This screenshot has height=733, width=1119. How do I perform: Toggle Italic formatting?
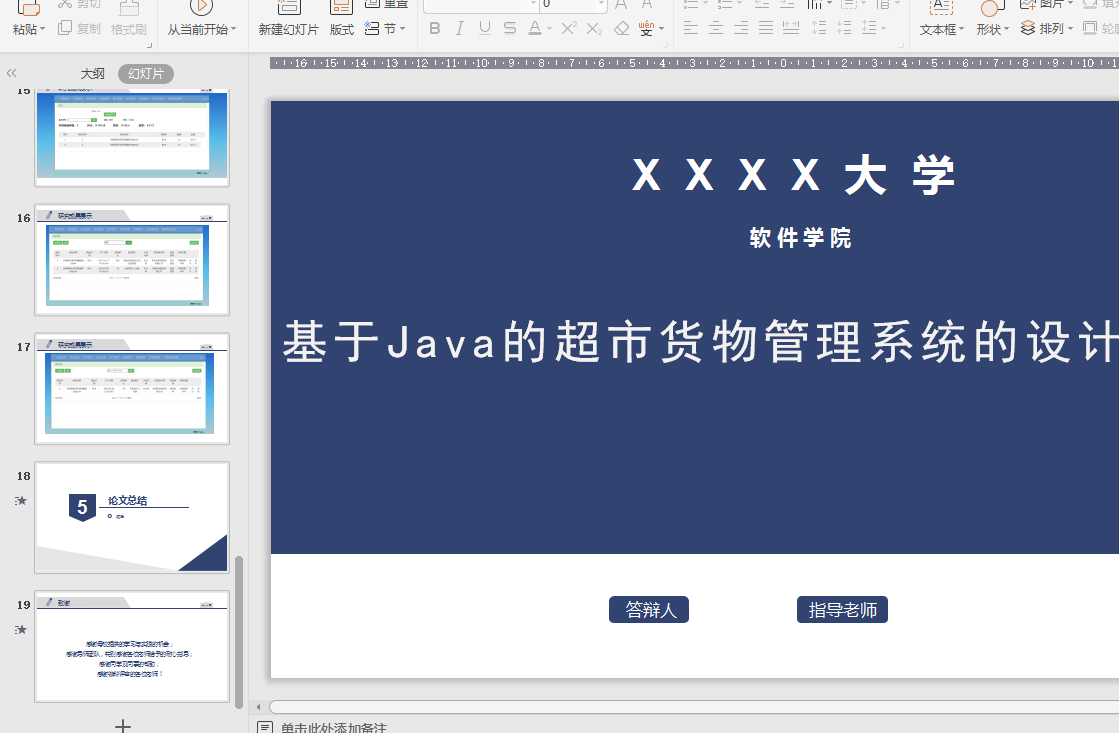tap(460, 29)
